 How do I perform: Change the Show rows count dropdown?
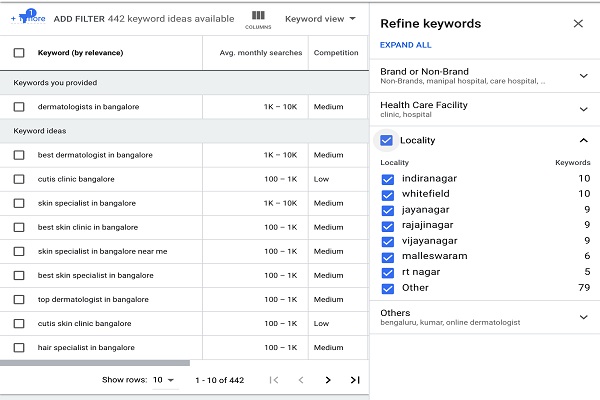pos(164,380)
